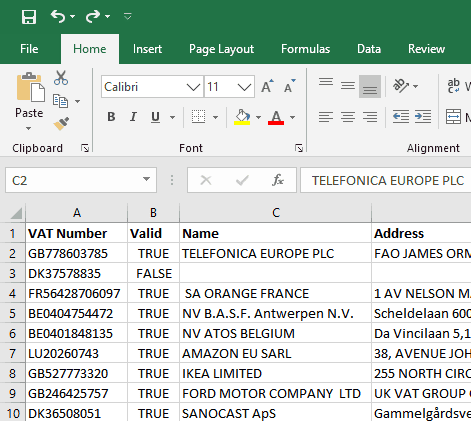Screen dimensions: 471x421
Task: Click the Wrap Text icon
Action: pyautogui.click(x=454, y=86)
